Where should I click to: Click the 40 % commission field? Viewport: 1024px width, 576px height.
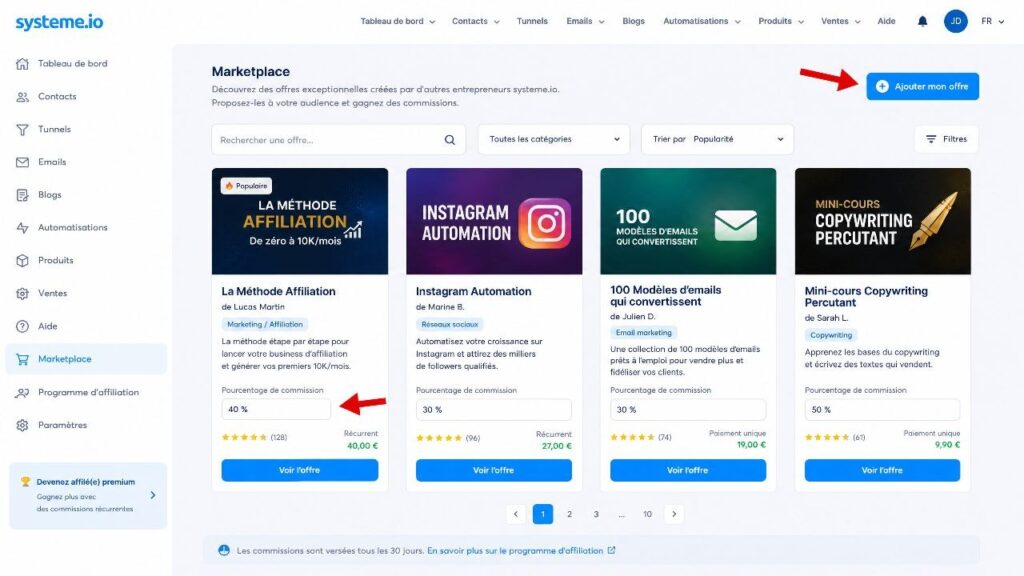276,409
